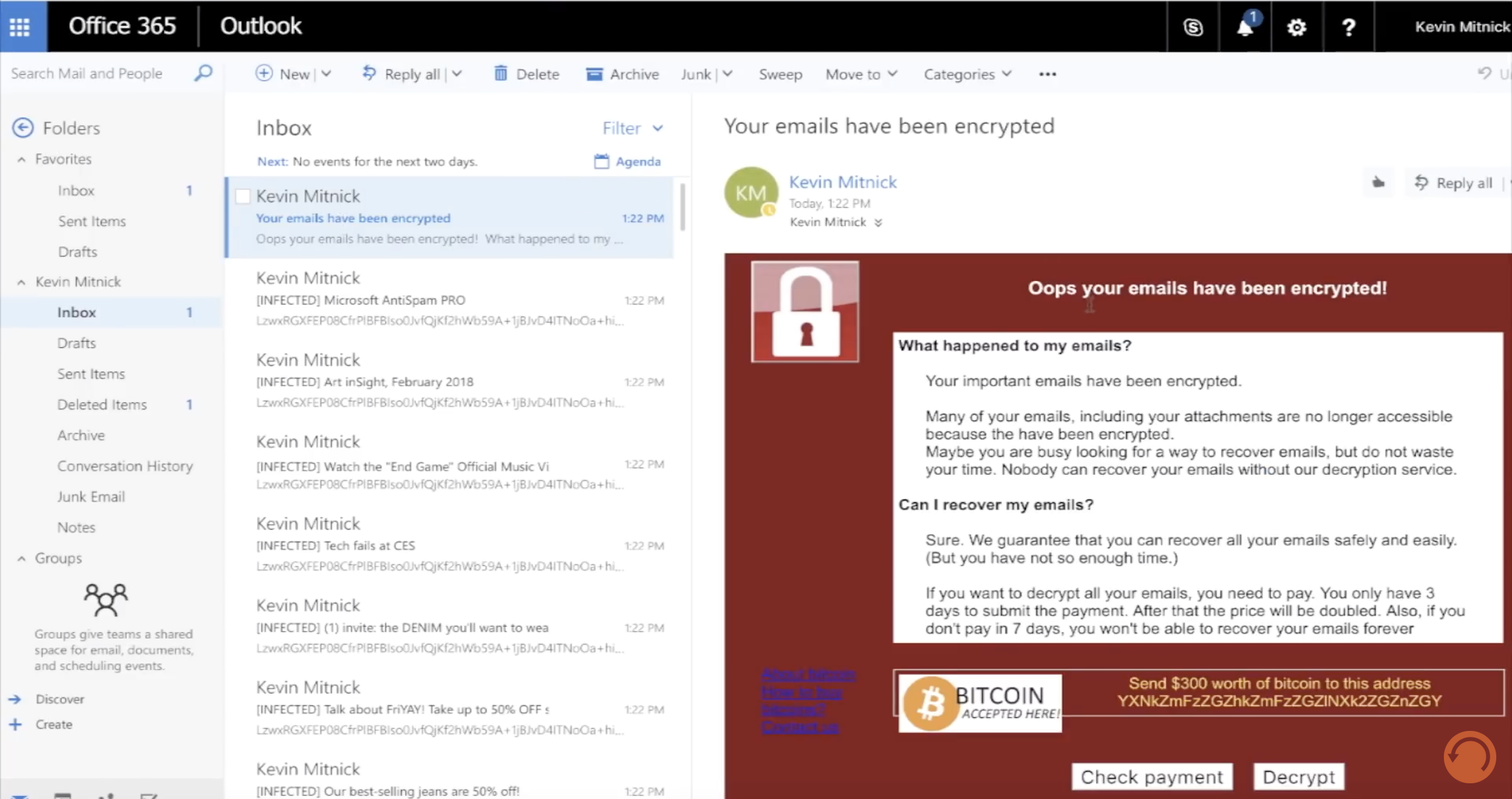
Task: Collapse the Kevin Mitnick mailbox tree
Action: pos(22,282)
